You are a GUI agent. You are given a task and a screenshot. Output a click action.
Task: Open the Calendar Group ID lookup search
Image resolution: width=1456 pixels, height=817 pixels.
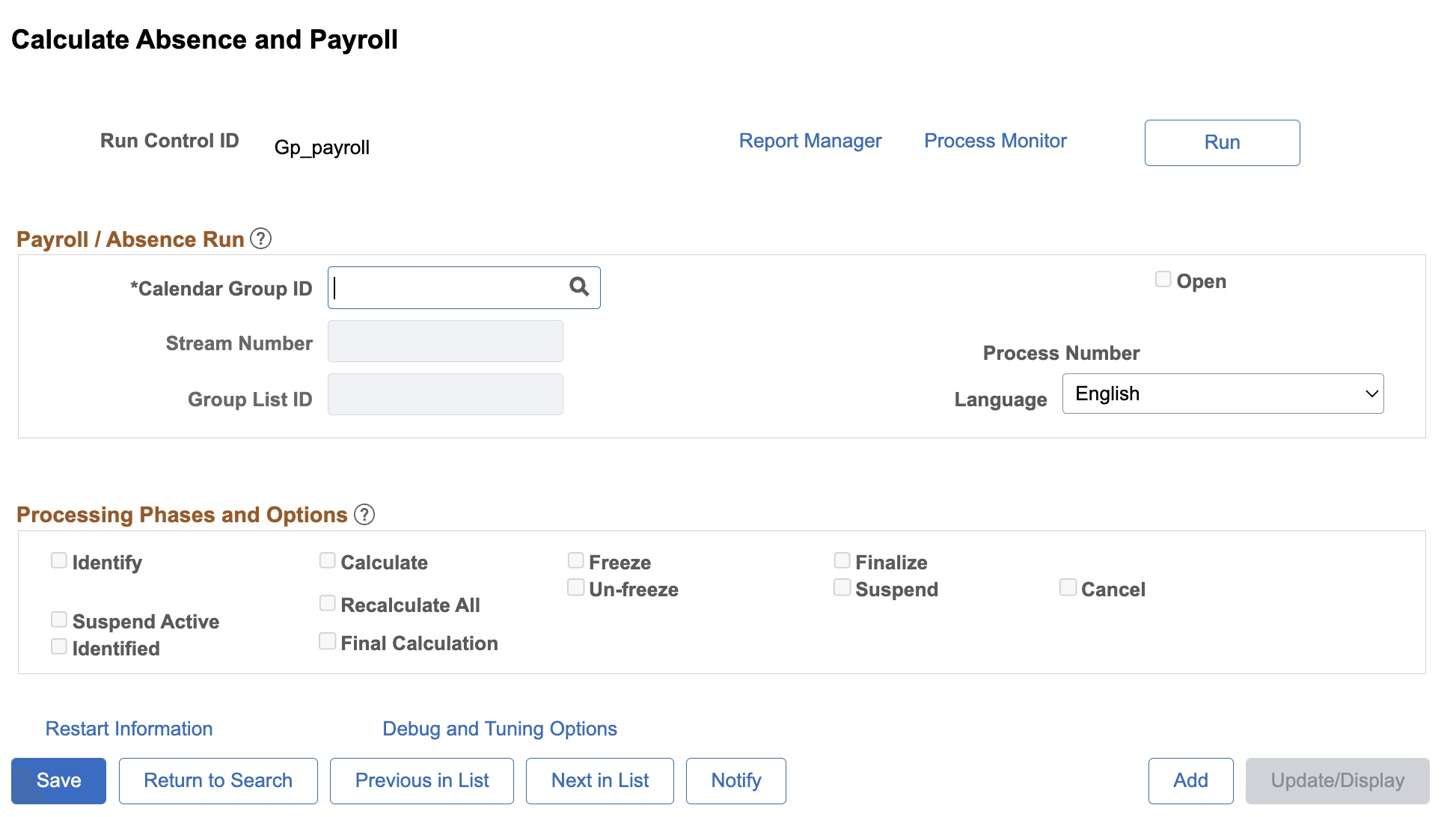click(580, 287)
